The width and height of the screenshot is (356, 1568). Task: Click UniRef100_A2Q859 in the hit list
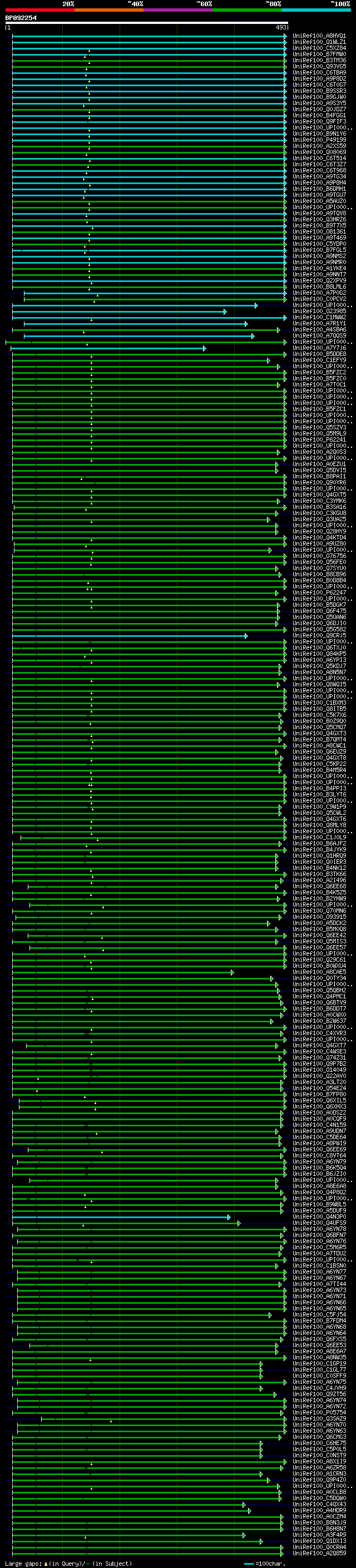click(319, 1554)
